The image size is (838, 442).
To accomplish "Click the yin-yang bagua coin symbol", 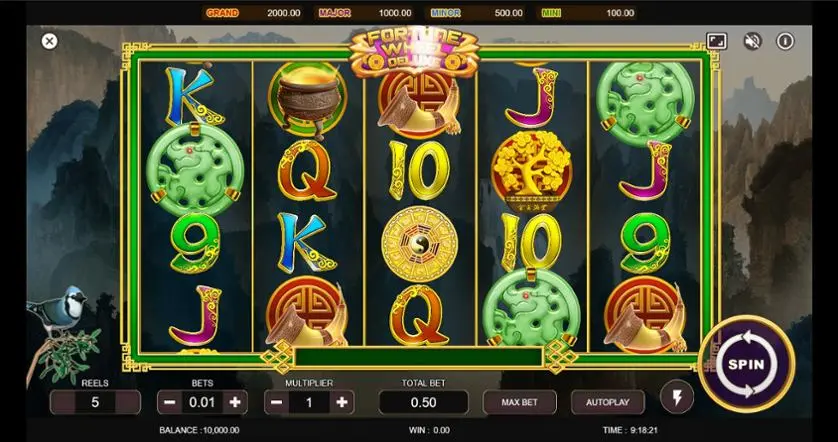I will pyautogui.click(x=419, y=244).
